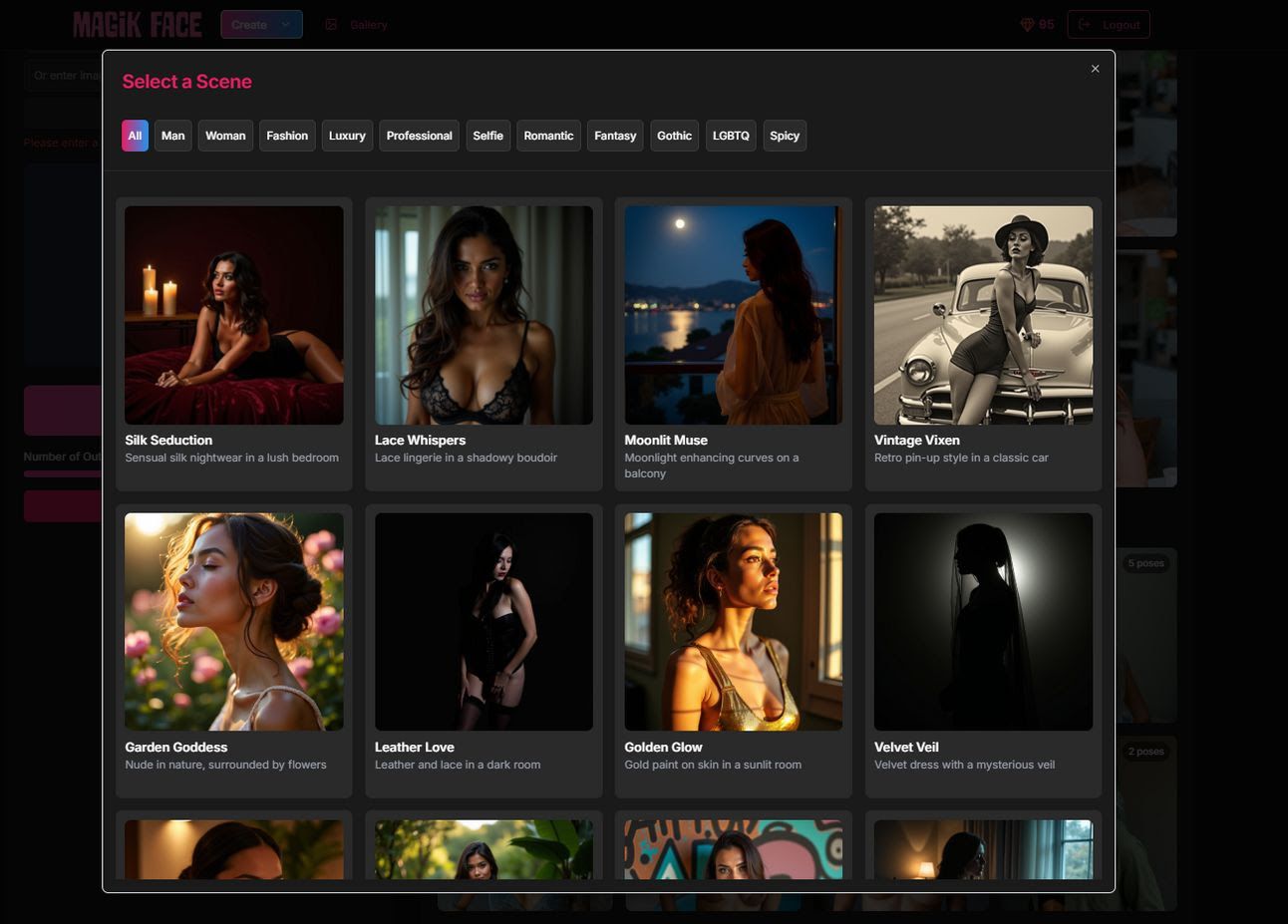Close the Select a Scene dialog
This screenshot has width=1288, height=924.
pyautogui.click(x=1095, y=69)
